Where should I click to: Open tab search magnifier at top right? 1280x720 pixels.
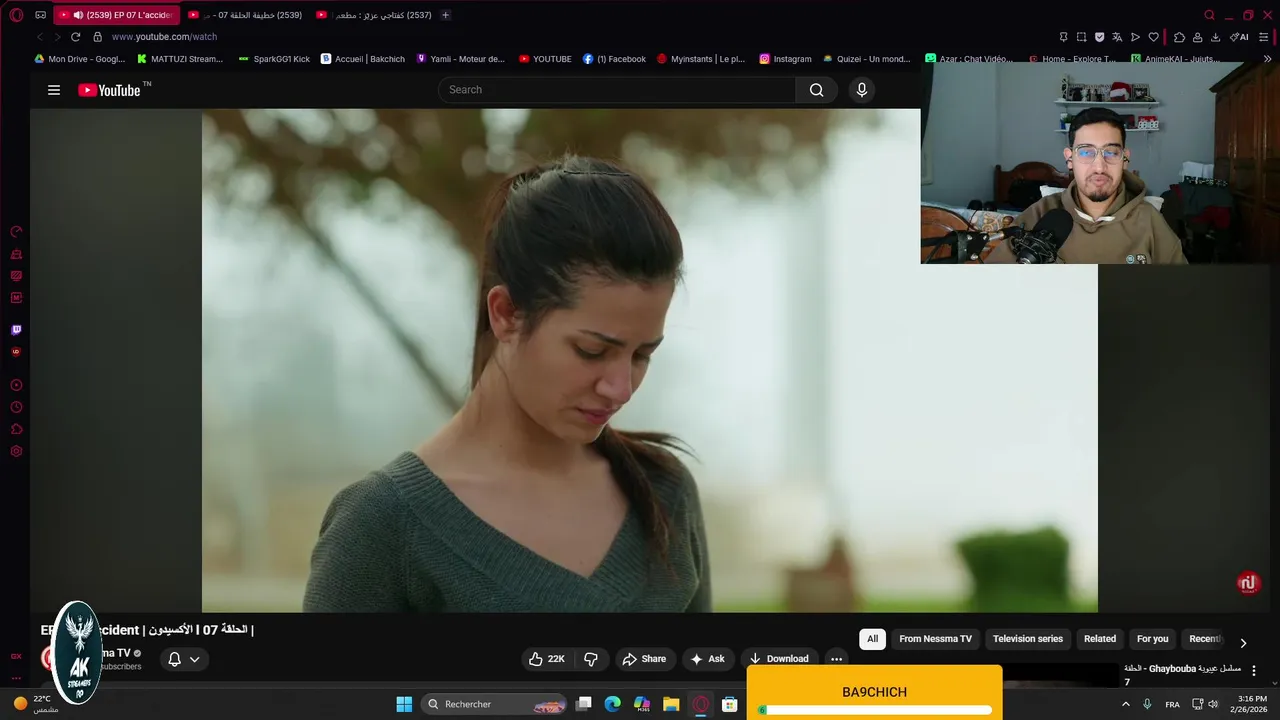tap(1209, 15)
